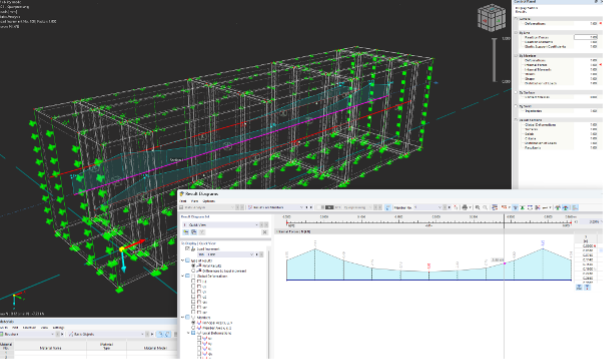Click the rightmost highlighted icon in Result Diagrams toolbar

coord(575,208)
